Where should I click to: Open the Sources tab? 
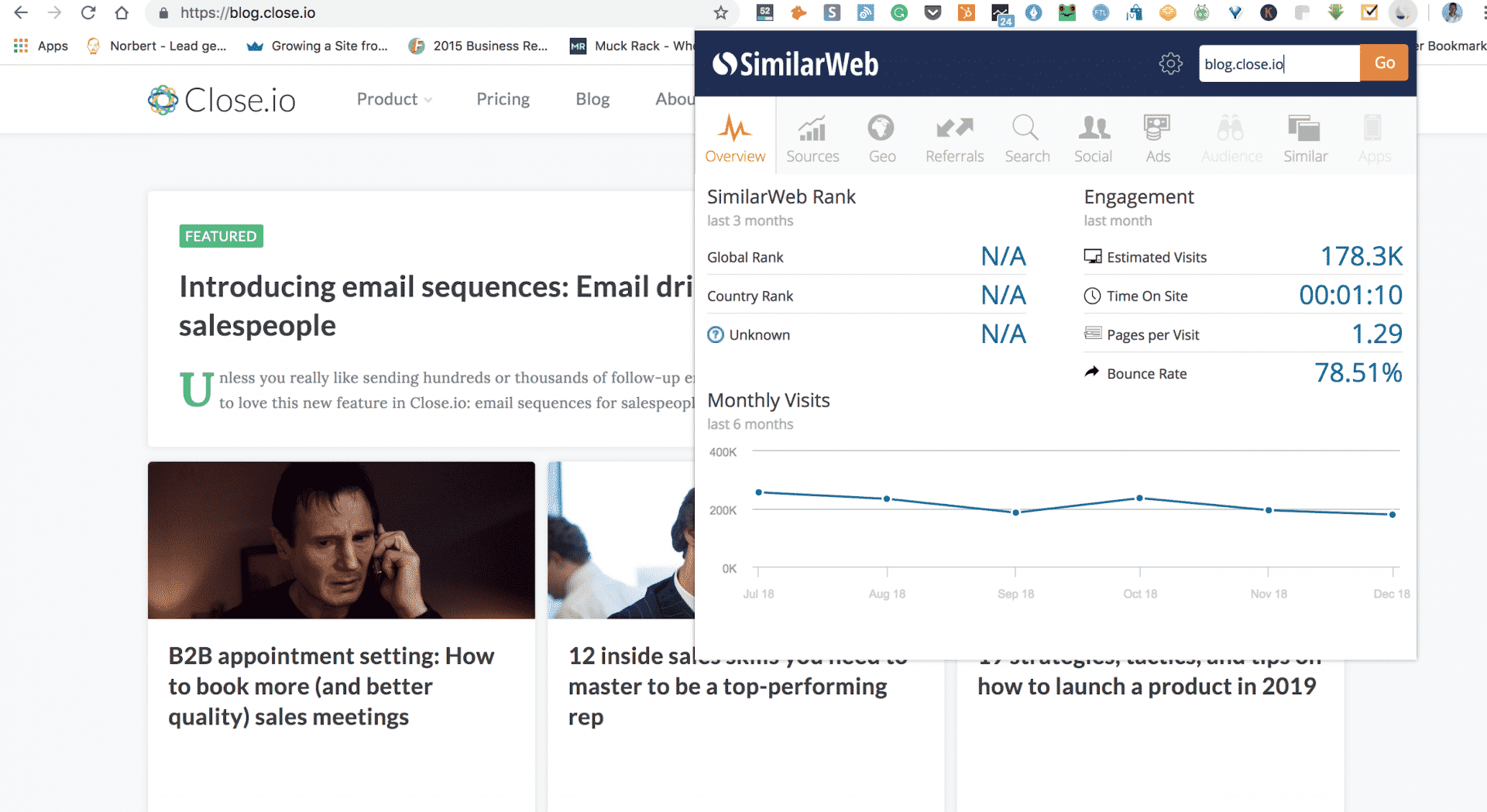click(812, 138)
